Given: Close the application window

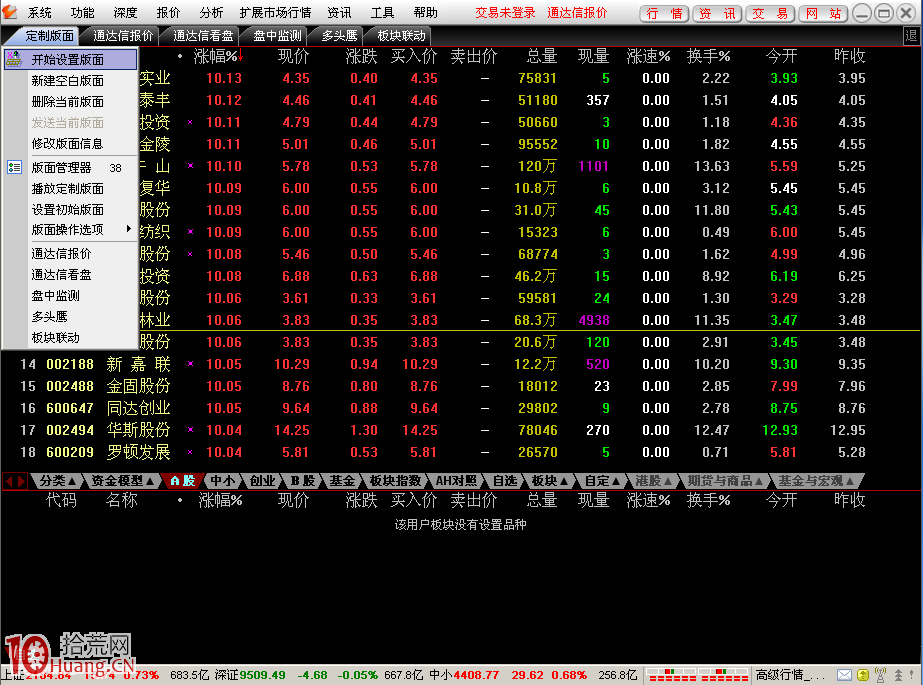Looking at the screenshot, I should pos(906,13).
